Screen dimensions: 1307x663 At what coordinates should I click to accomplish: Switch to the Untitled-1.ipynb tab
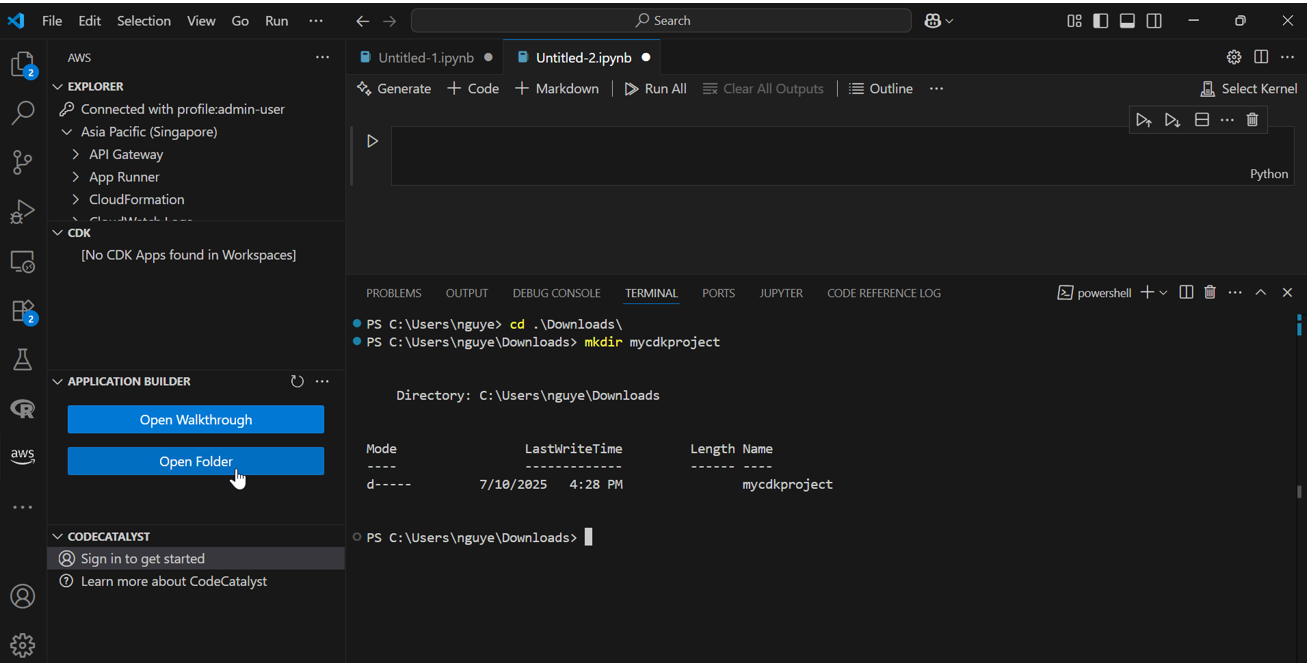pyautogui.click(x=427, y=57)
